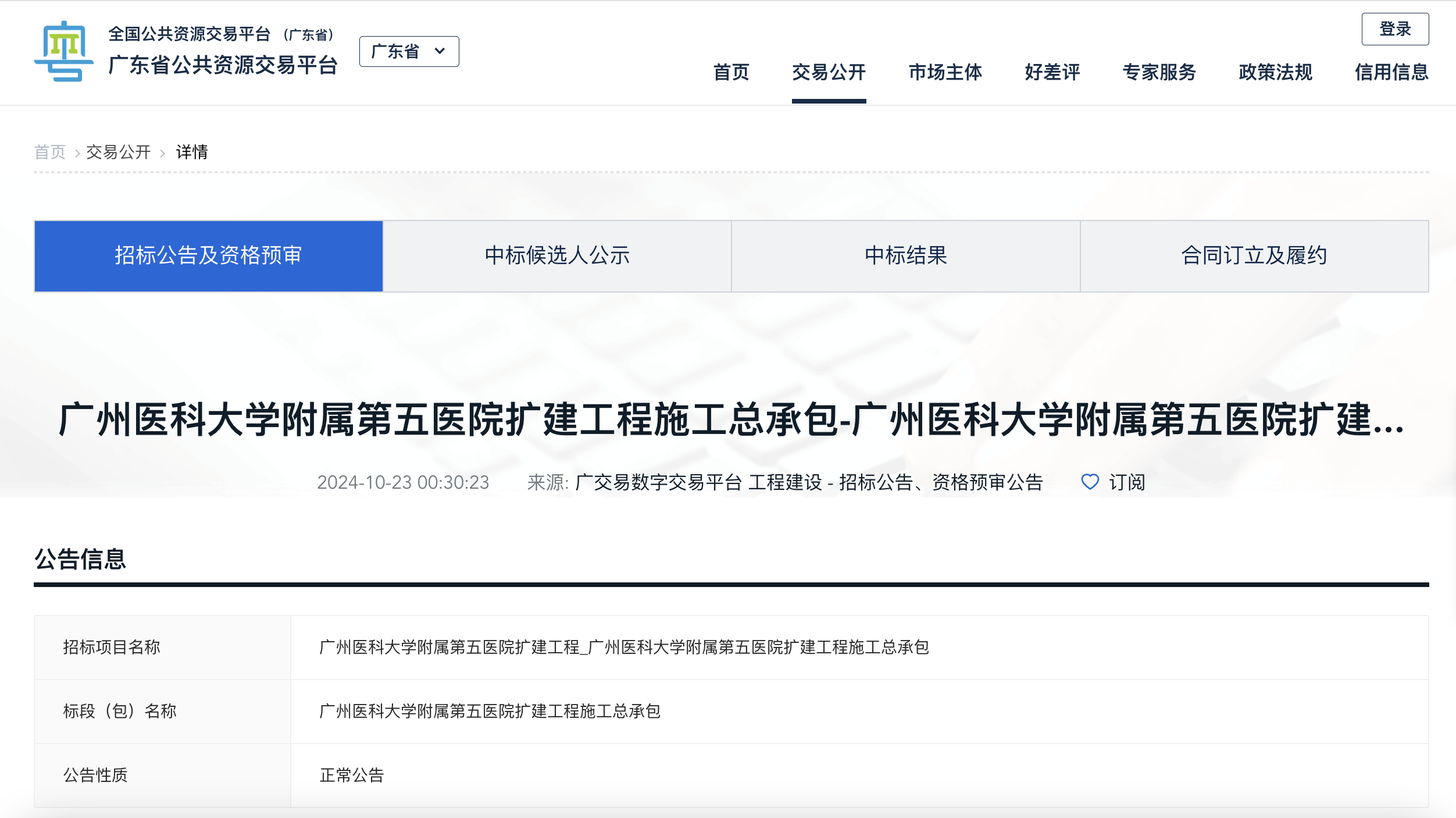This screenshot has height=818, width=1456.
Task: Open 市场主体 navigation item
Action: click(x=945, y=72)
